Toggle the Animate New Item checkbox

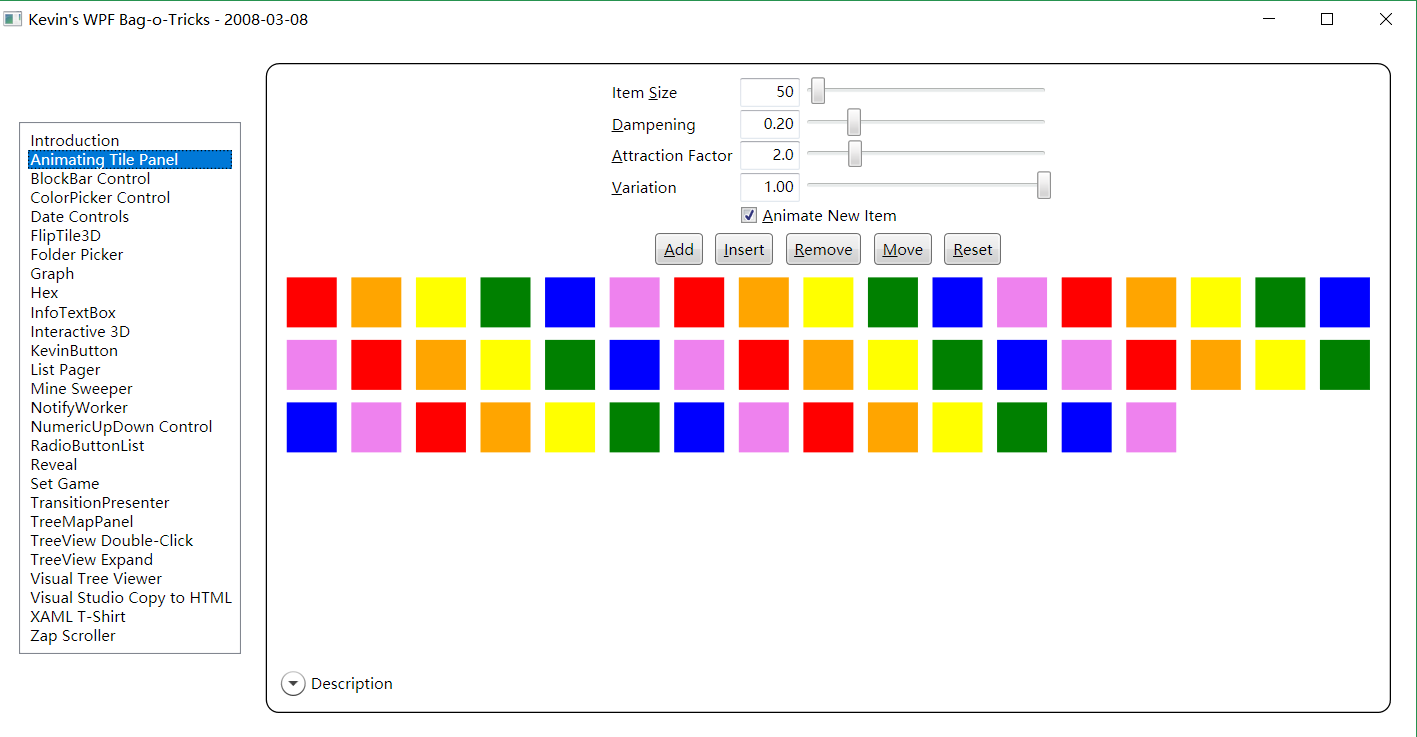pos(749,216)
